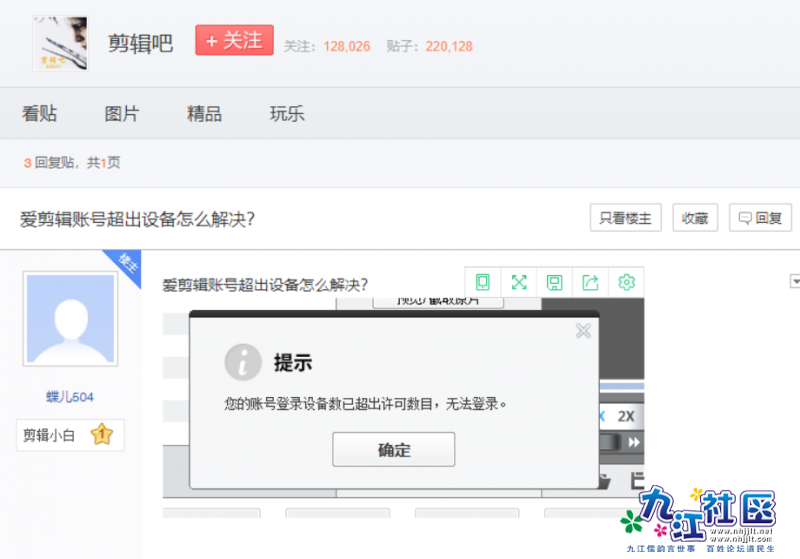The image size is (800, 559).
Task: Click the phone view icon in image toolbar
Action: [x=483, y=282]
